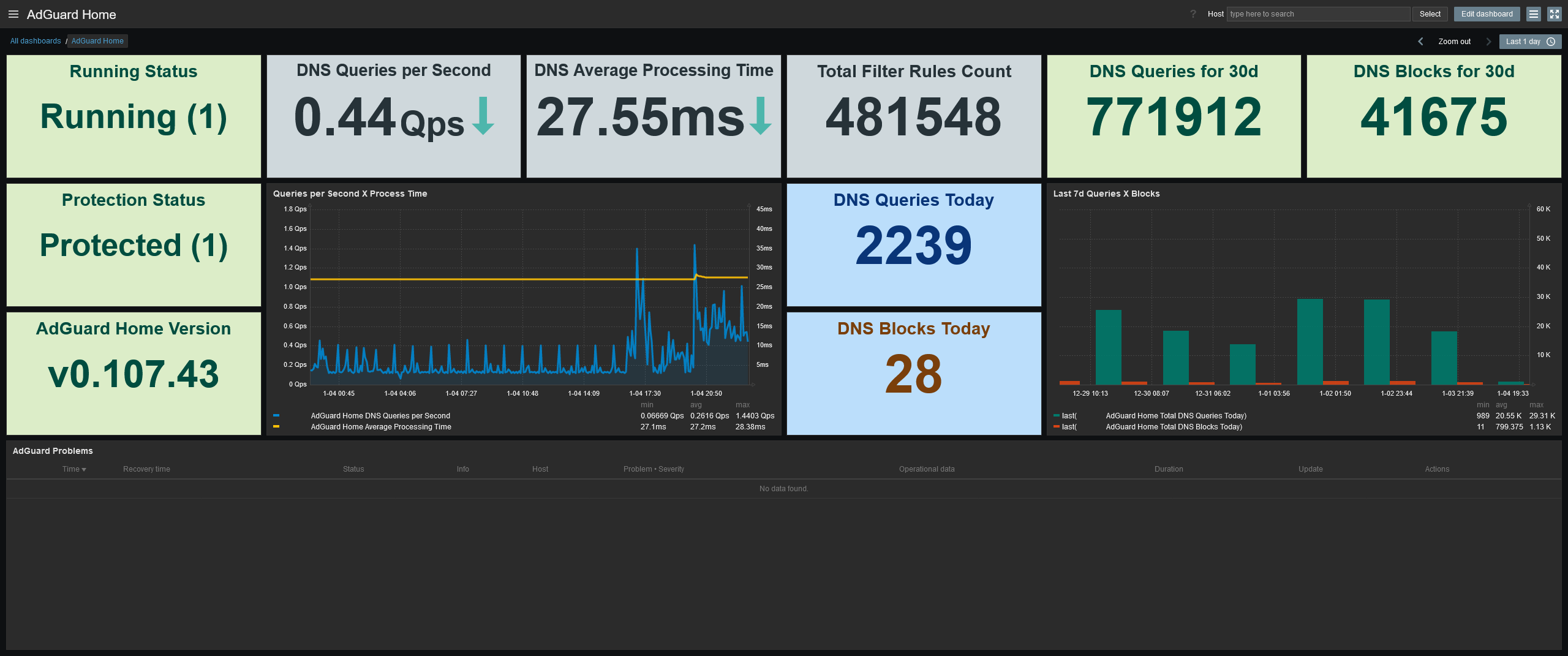Click the 481548 filter rules count

914,116
